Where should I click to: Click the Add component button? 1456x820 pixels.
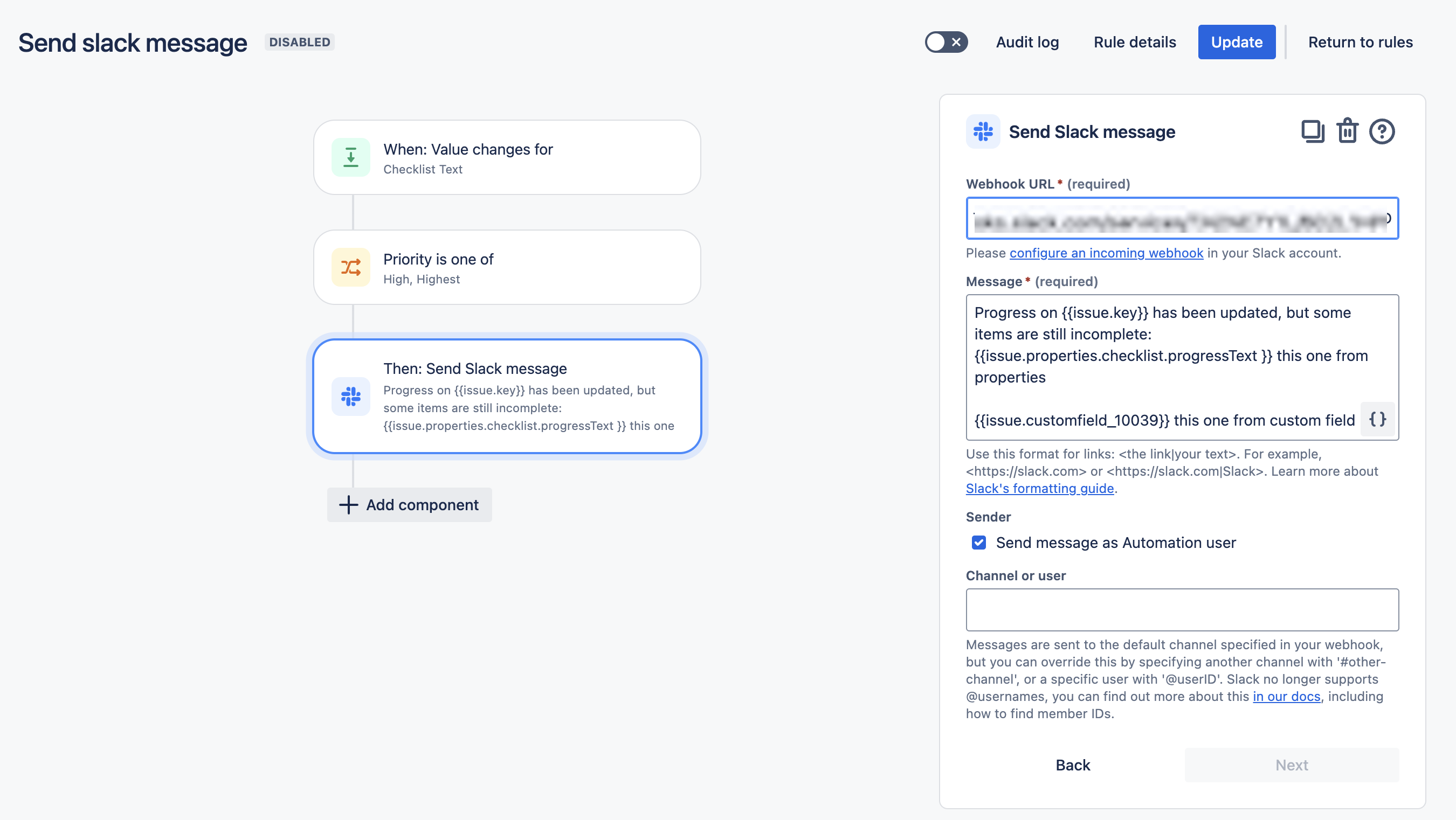[409, 504]
